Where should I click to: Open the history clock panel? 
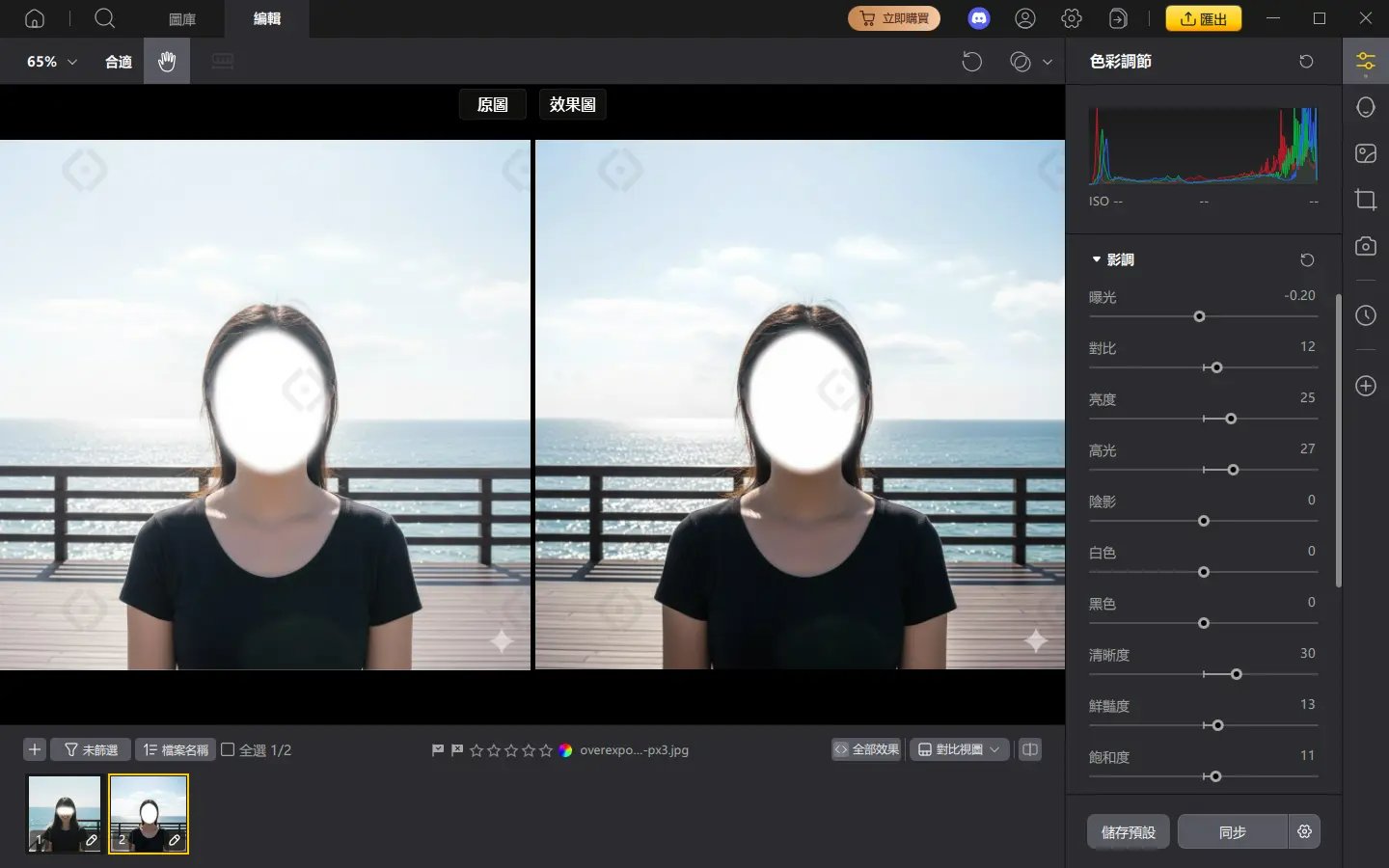click(x=1365, y=315)
